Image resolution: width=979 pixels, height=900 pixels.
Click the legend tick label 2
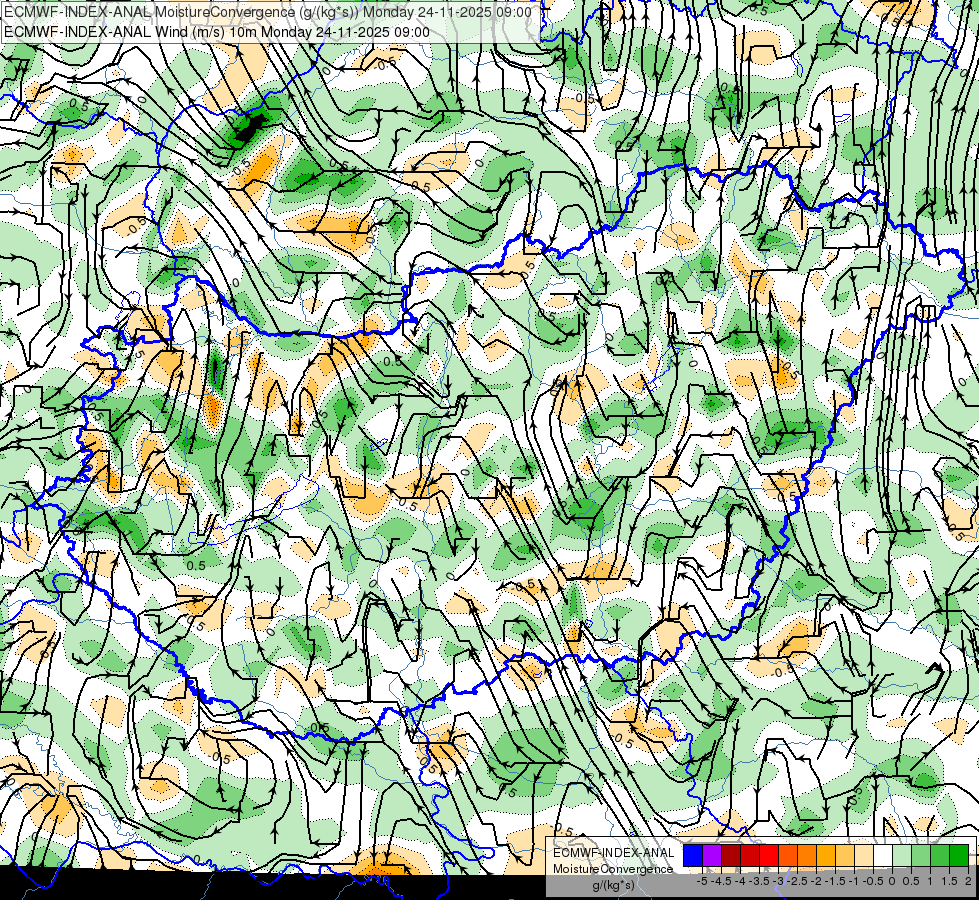[x=968, y=881]
